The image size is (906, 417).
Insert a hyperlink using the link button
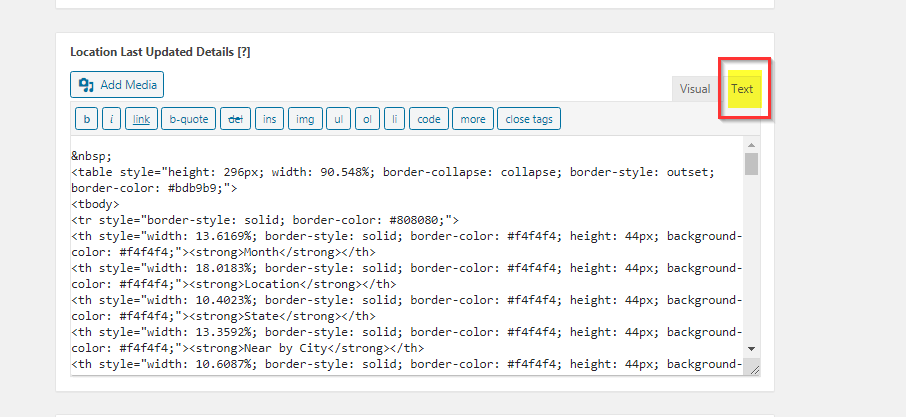point(141,120)
